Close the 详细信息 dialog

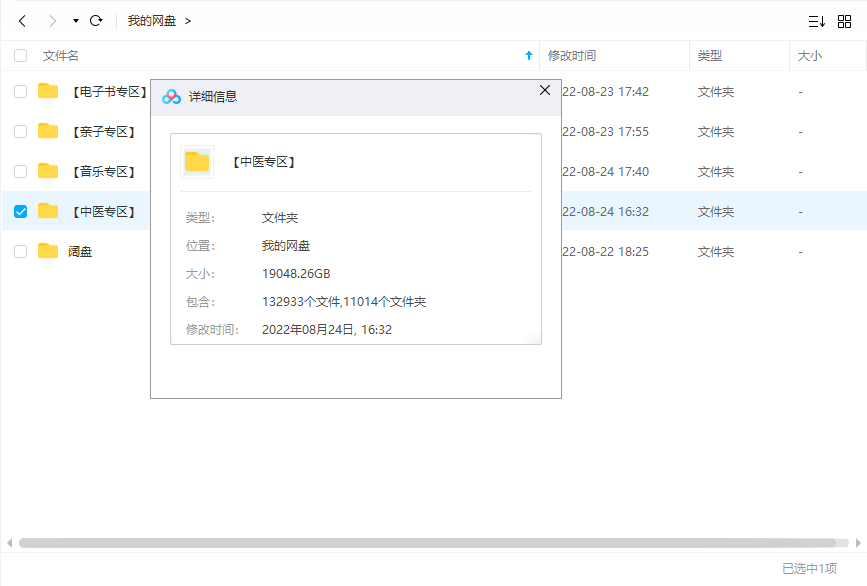pos(545,90)
